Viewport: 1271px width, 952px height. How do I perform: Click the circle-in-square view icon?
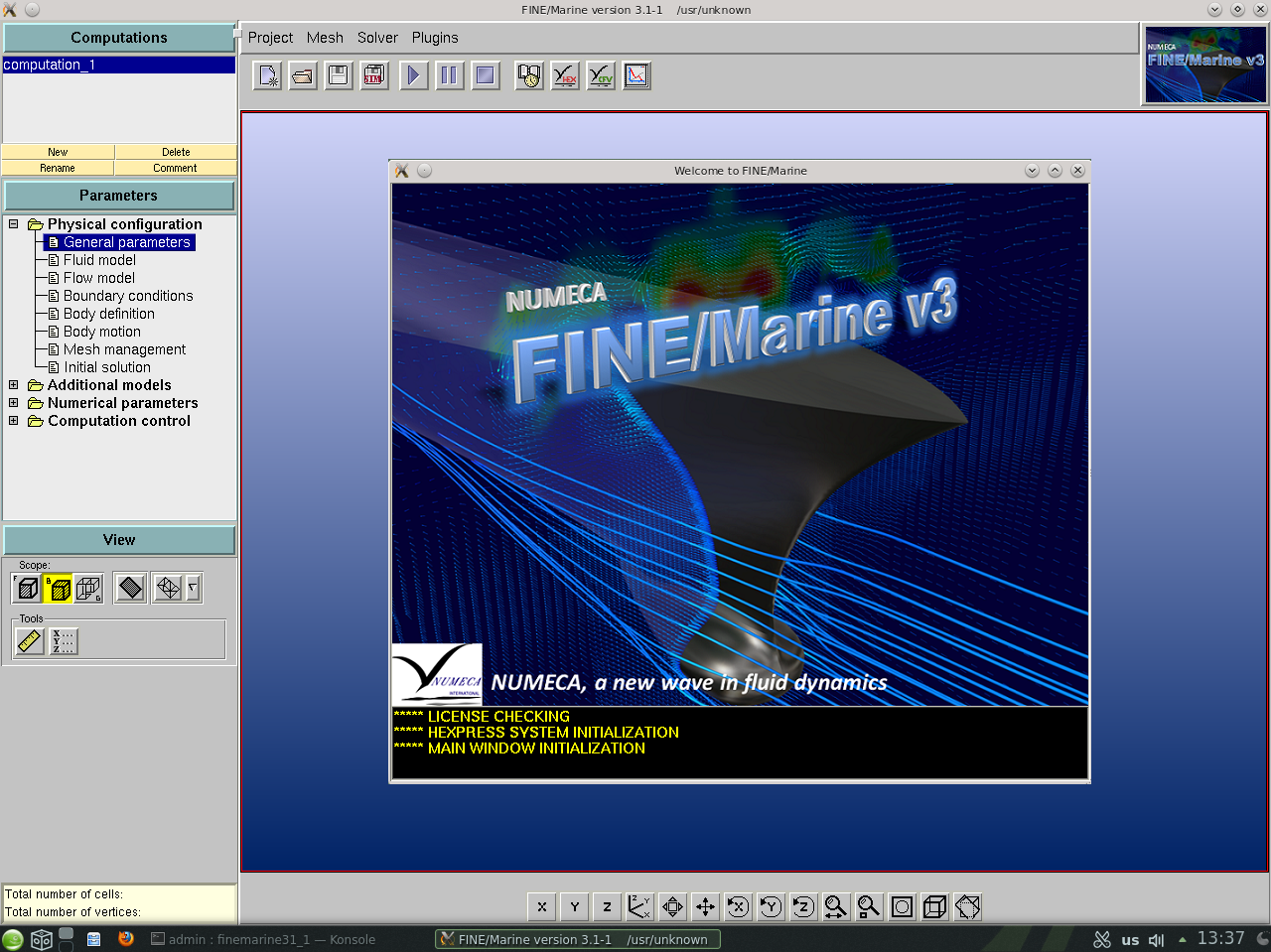pos(902,906)
